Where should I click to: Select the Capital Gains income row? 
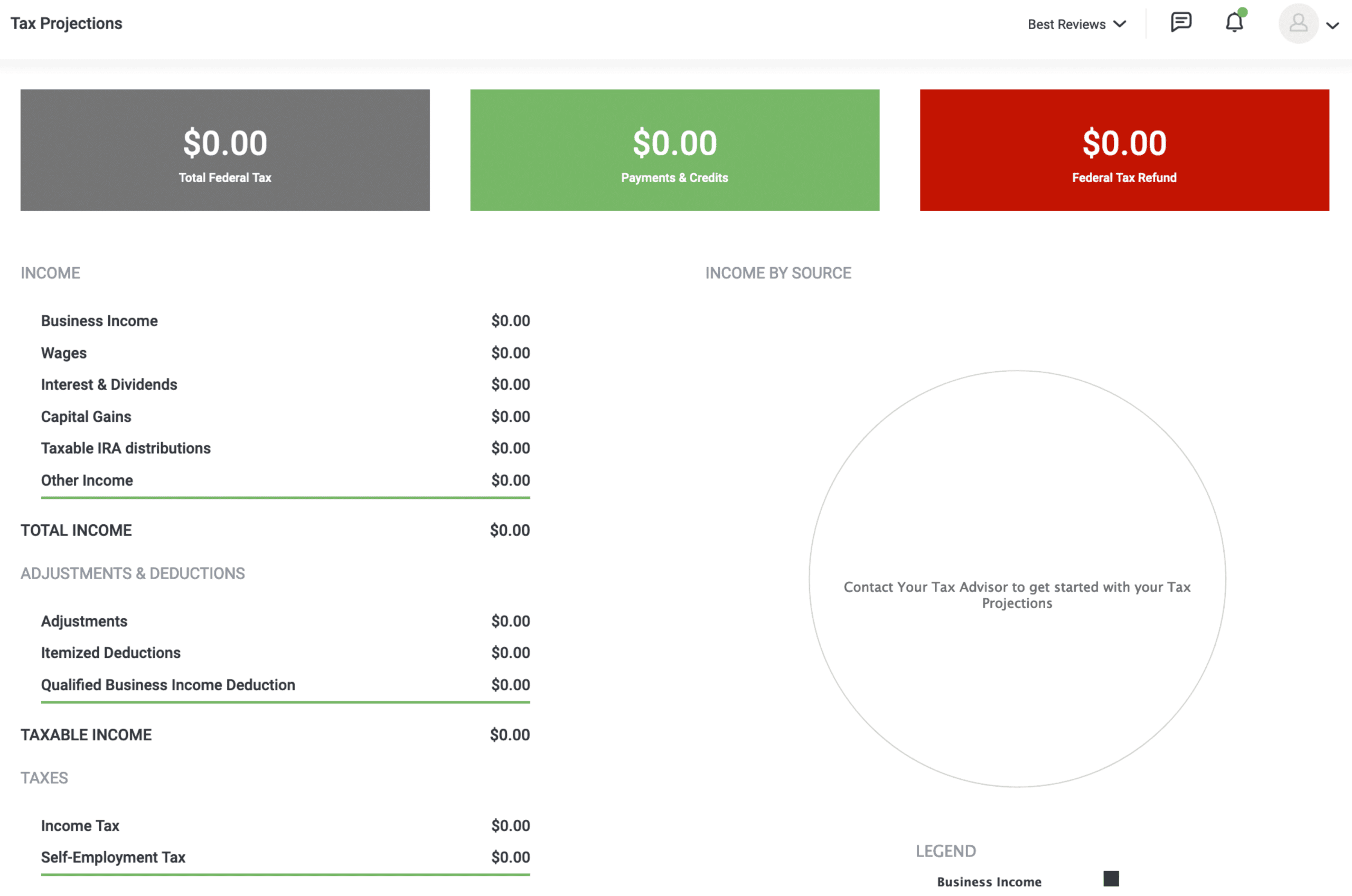click(86, 417)
